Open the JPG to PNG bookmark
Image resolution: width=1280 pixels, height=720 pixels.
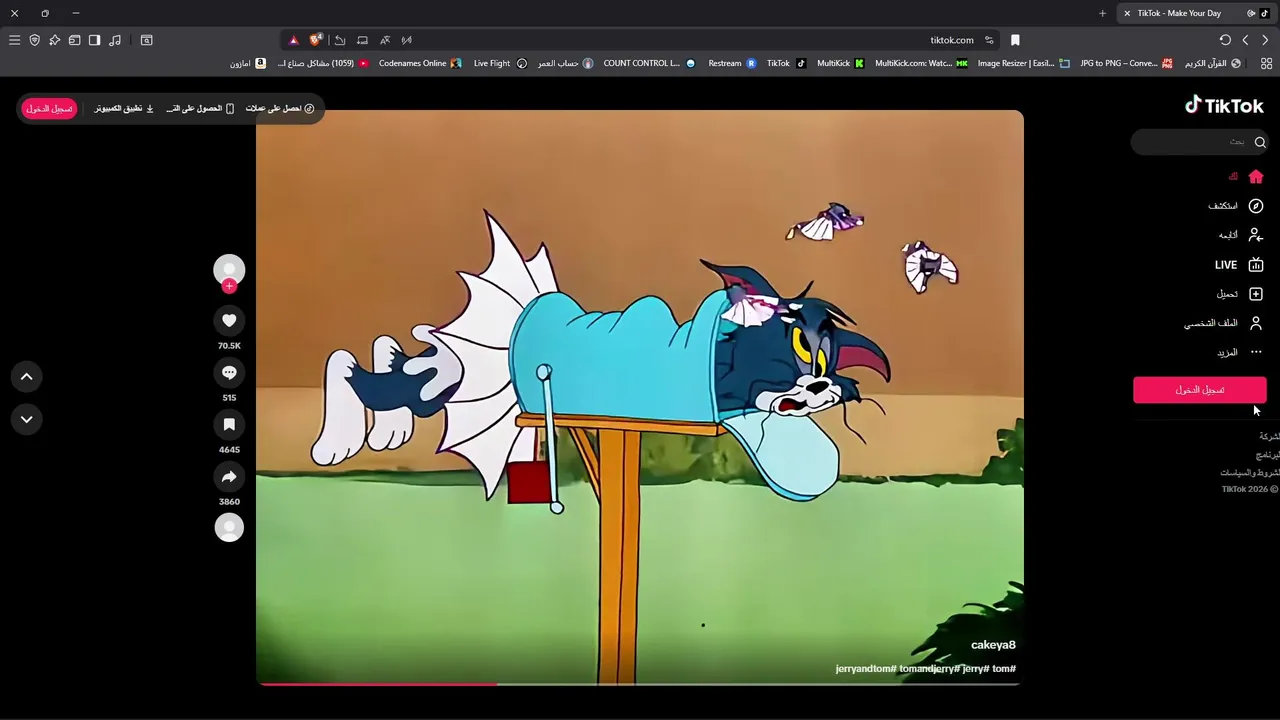1126,63
